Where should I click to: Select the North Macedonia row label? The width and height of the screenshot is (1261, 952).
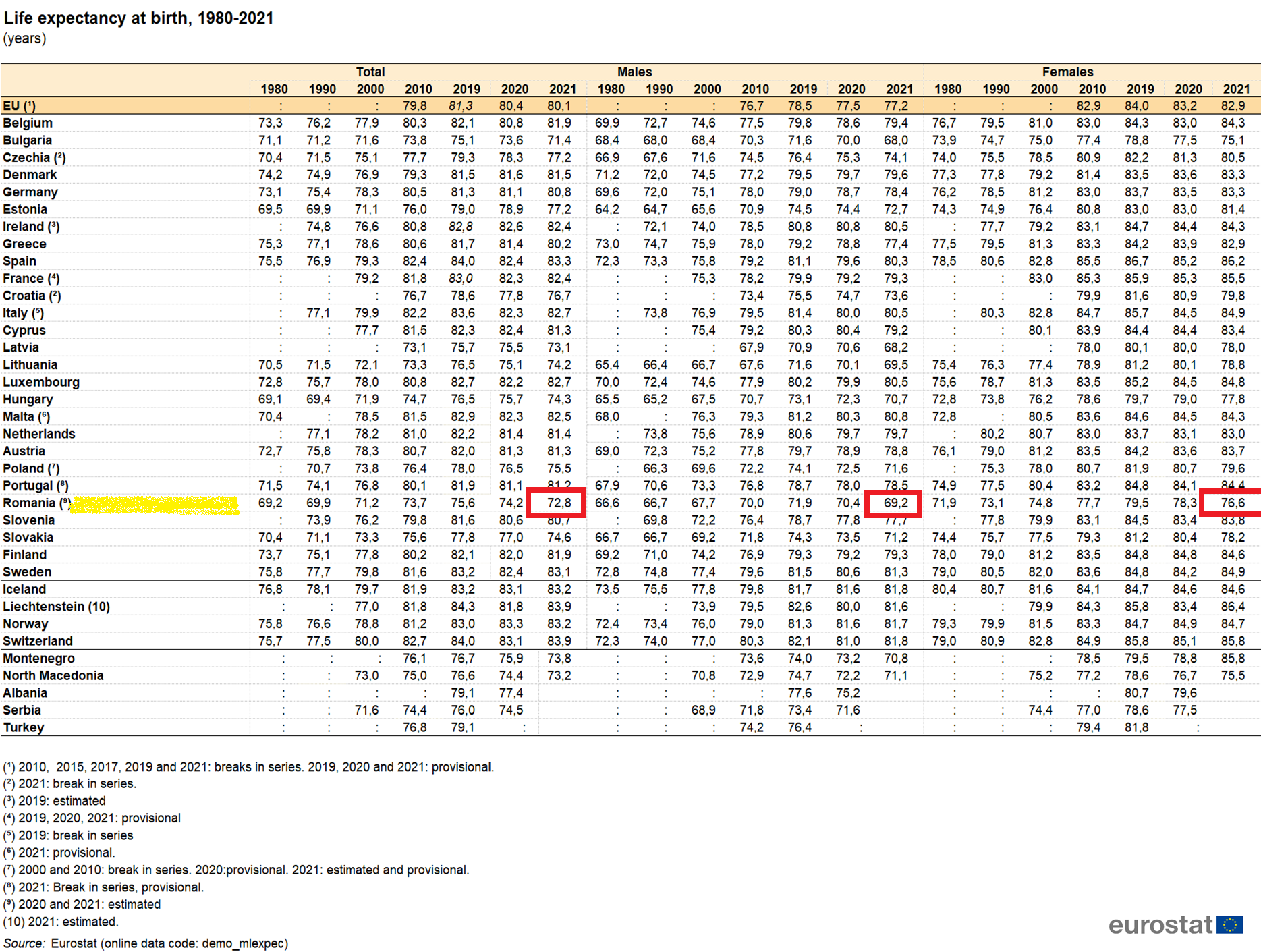pyautogui.click(x=53, y=675)
